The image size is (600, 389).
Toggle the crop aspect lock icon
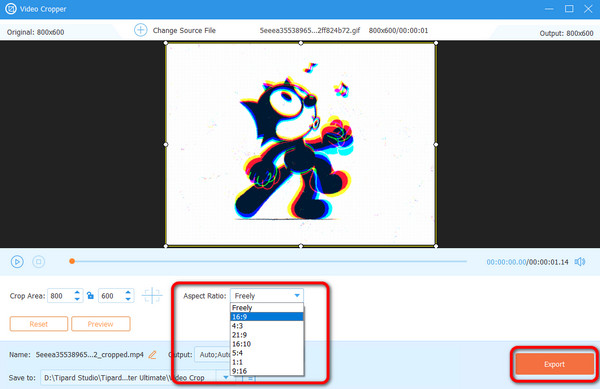coord(90,295)
